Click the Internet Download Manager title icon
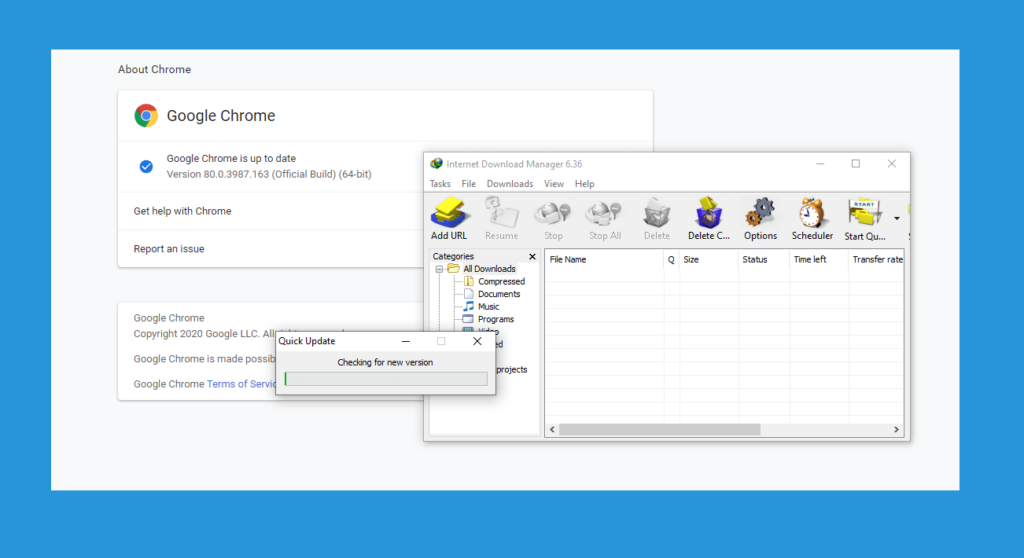This screenshot has width=1024, height=558. (x=436, y=163)
